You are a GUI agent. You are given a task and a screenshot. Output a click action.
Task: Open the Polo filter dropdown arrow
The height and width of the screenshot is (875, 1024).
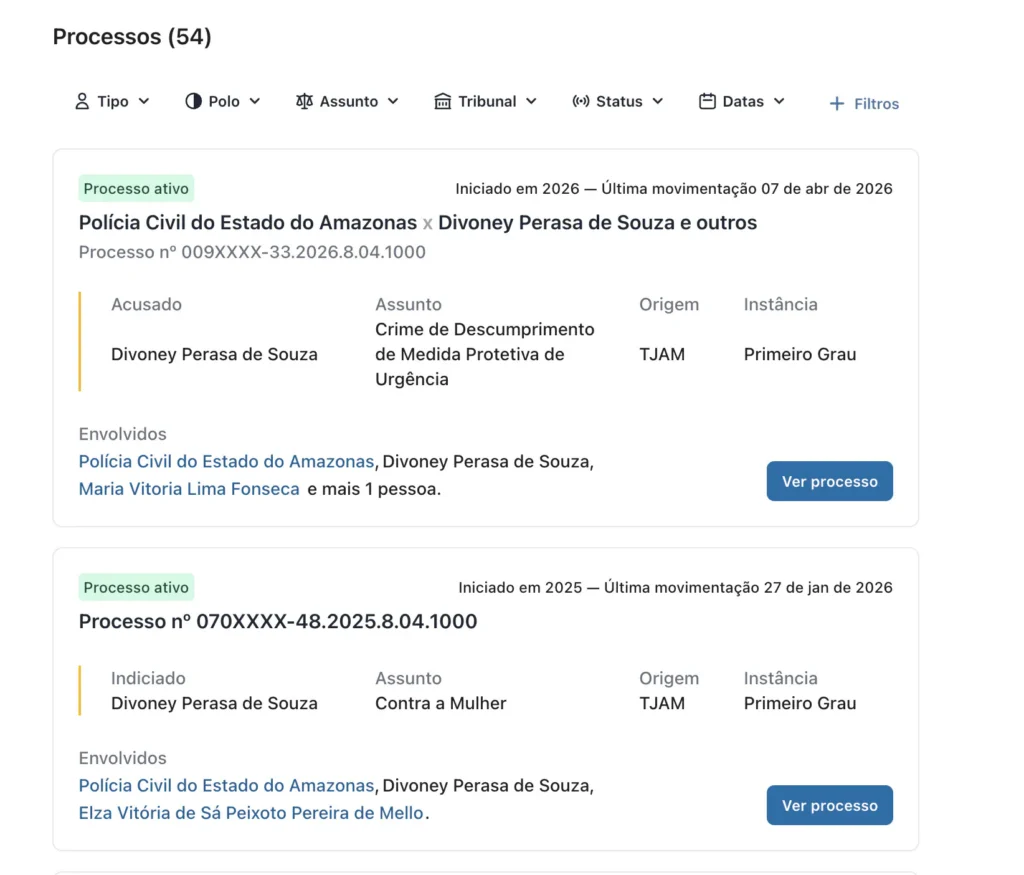point(255,101)
